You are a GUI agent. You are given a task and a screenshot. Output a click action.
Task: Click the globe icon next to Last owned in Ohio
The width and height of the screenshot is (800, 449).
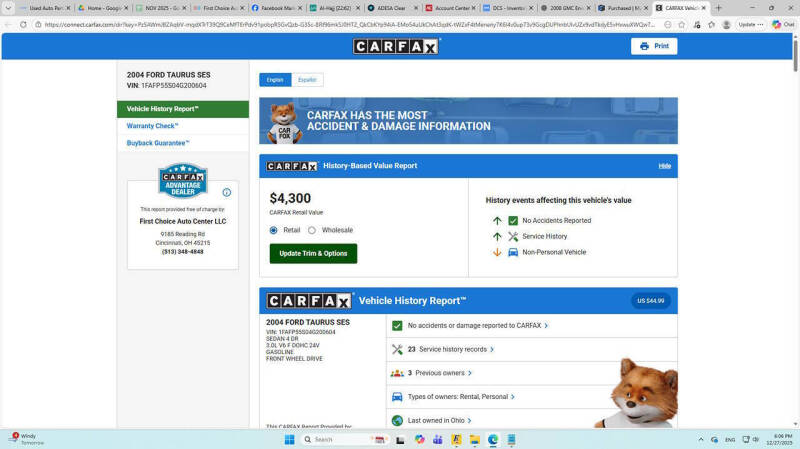click(x=397, y=421)
